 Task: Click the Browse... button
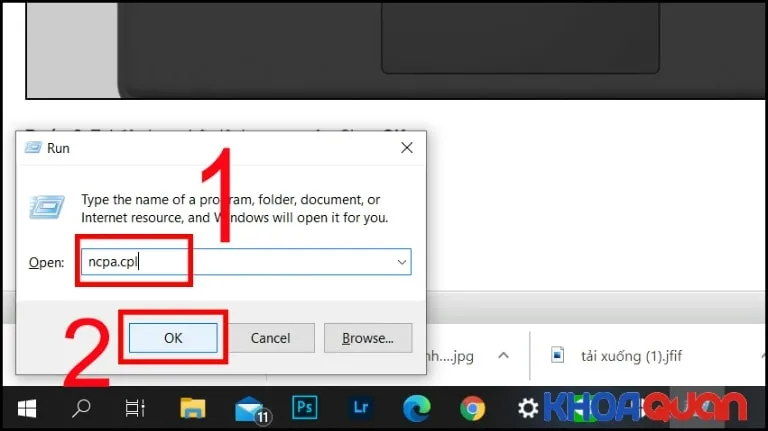coord(368,338)
